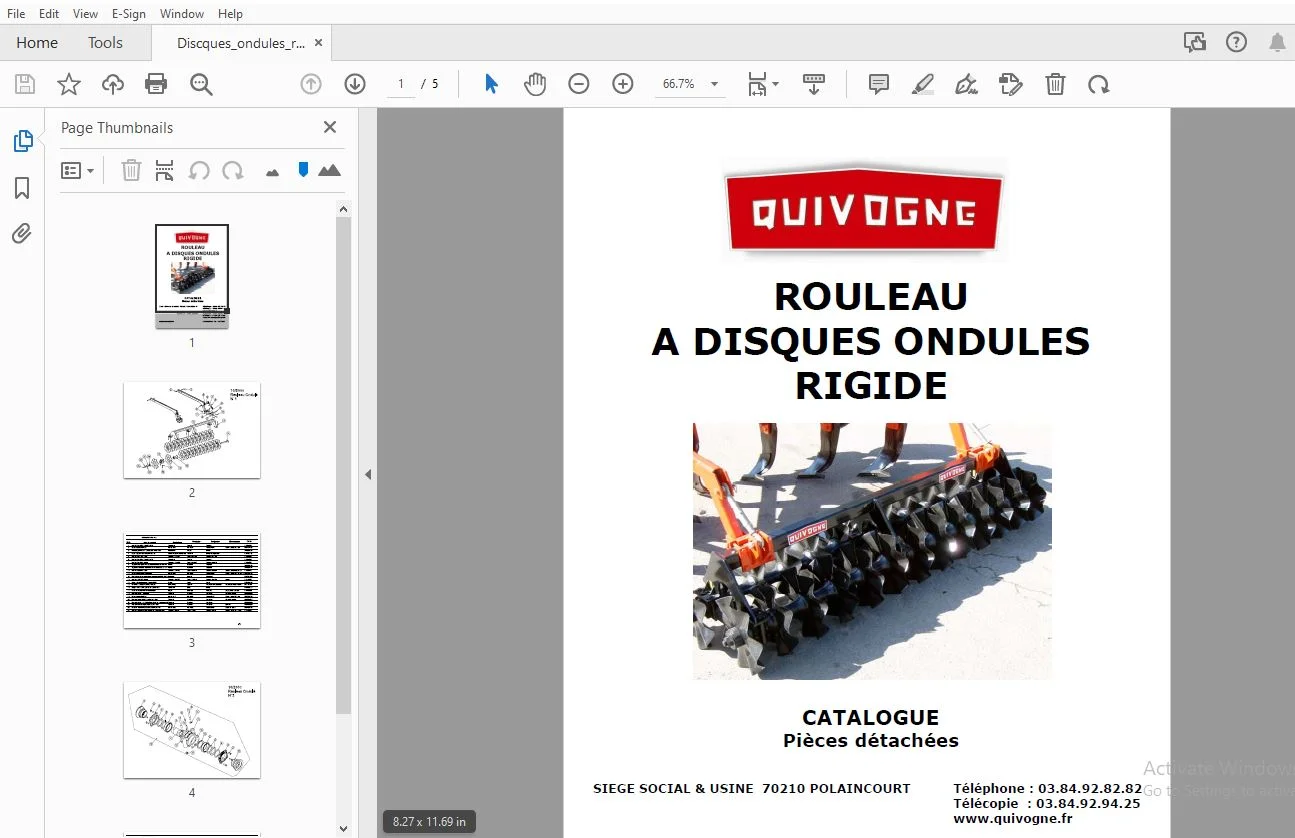Close the Page Thumbnails panel
This screenshot has height=838, width=1295.
point(330,127)
